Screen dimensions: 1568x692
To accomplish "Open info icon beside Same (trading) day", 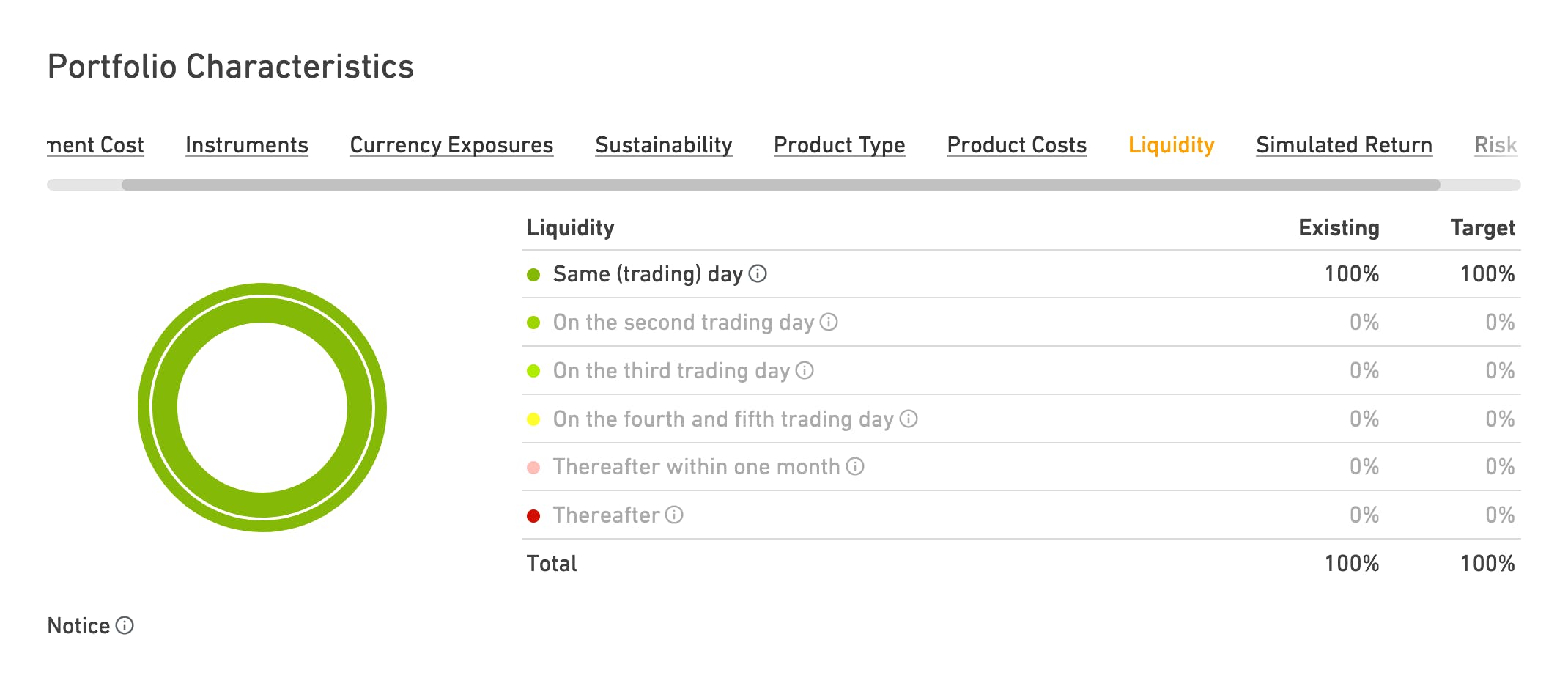I will pyautogui.click(x=758, y=274).
